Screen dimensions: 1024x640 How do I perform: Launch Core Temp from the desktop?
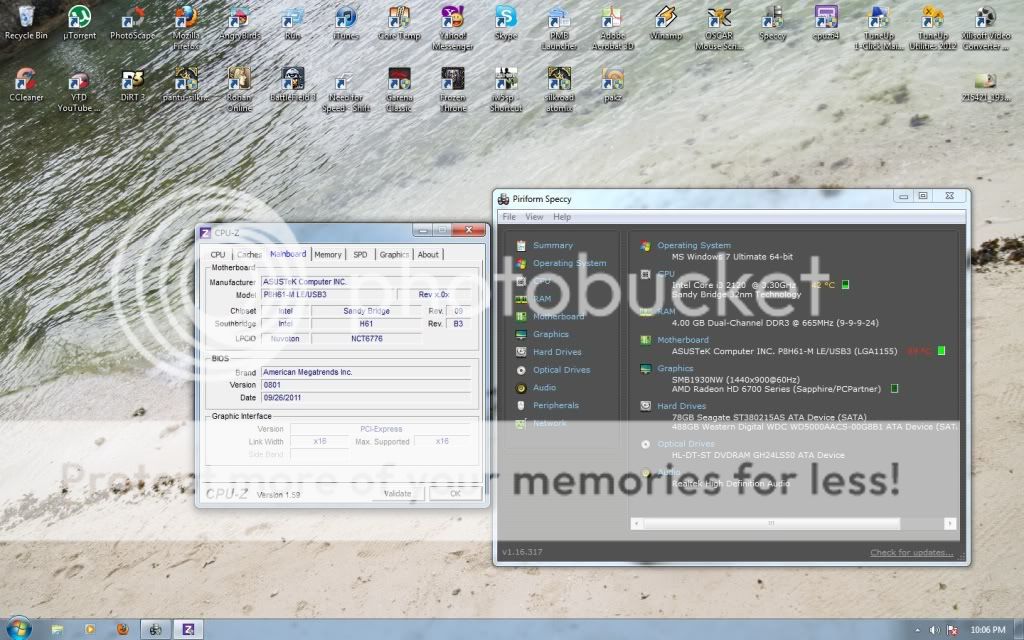point(399,23)
